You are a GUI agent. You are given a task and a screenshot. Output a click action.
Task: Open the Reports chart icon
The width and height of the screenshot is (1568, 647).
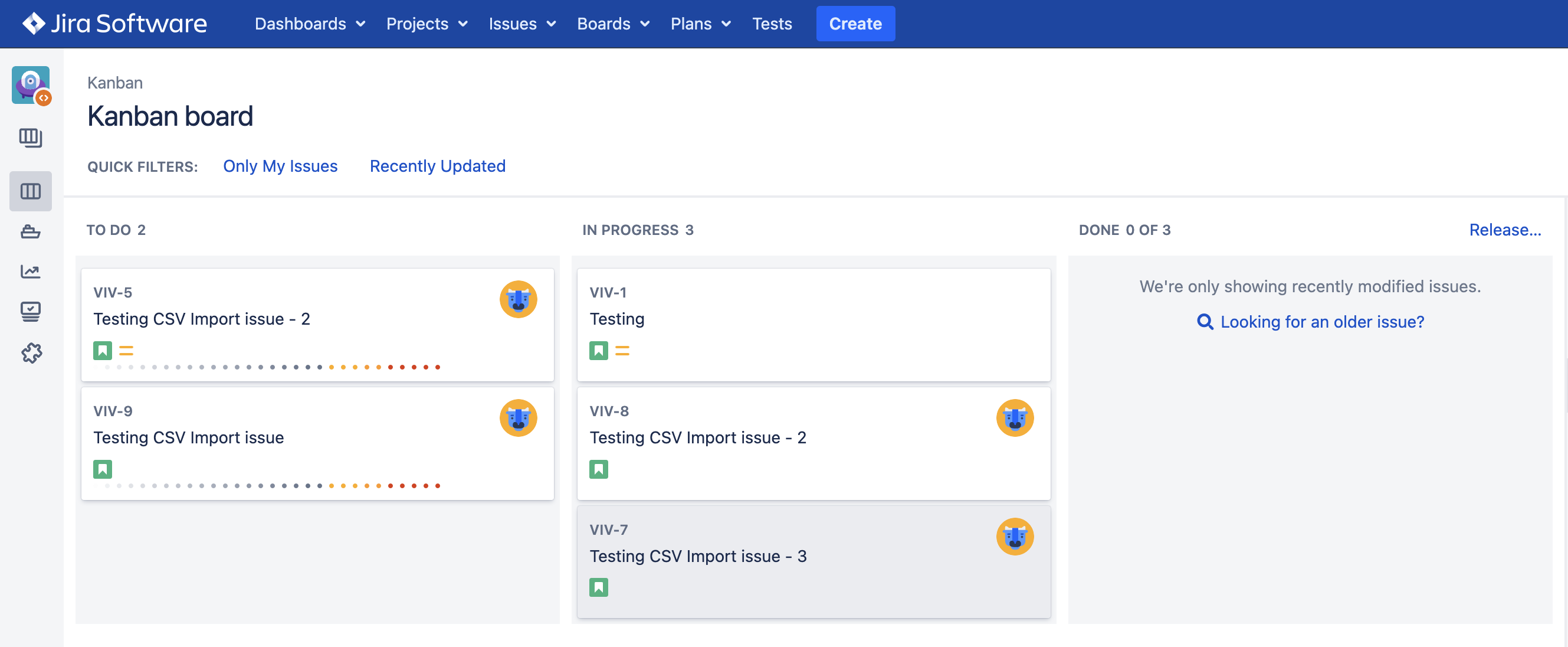pos(31,271)
